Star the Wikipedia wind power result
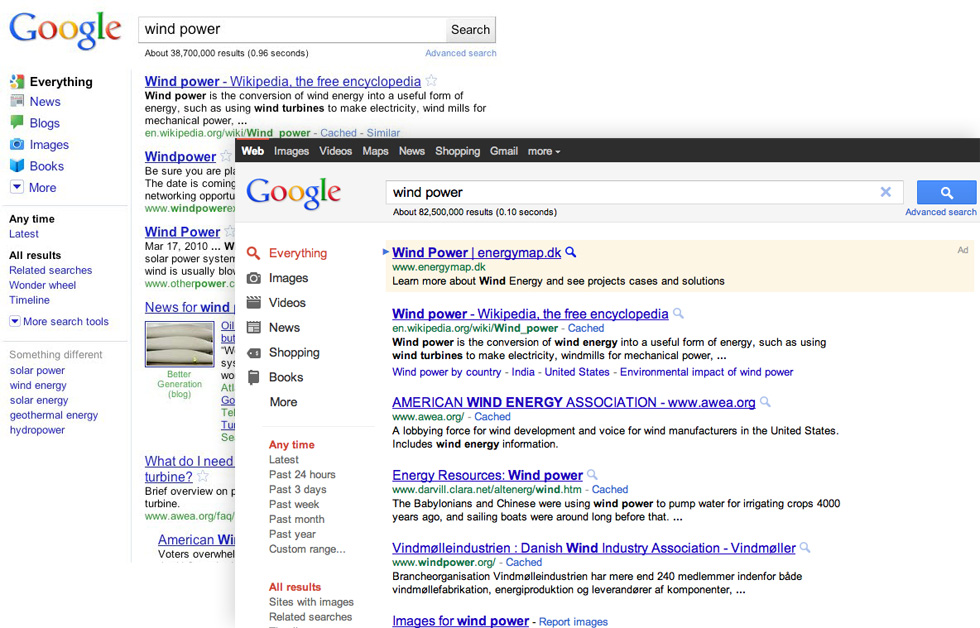This screenshot has height=628, width=980. tap(432, 81)
